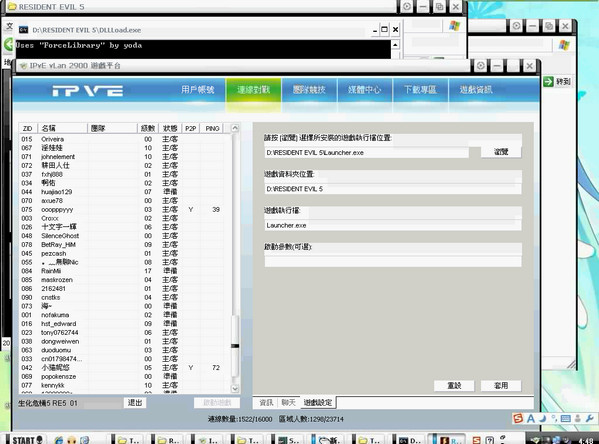Click the moon icon in the IME toolbar
Screen dimensions: 599x444
tap(542, 418)
